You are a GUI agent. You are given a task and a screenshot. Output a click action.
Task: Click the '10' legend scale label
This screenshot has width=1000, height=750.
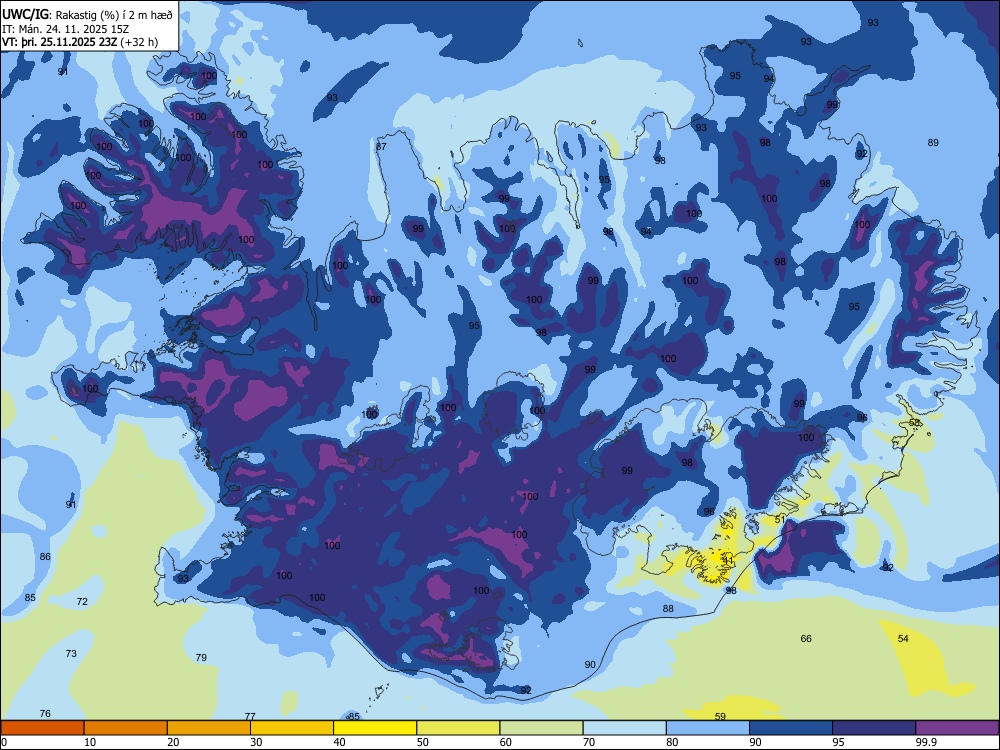(90, 742)
